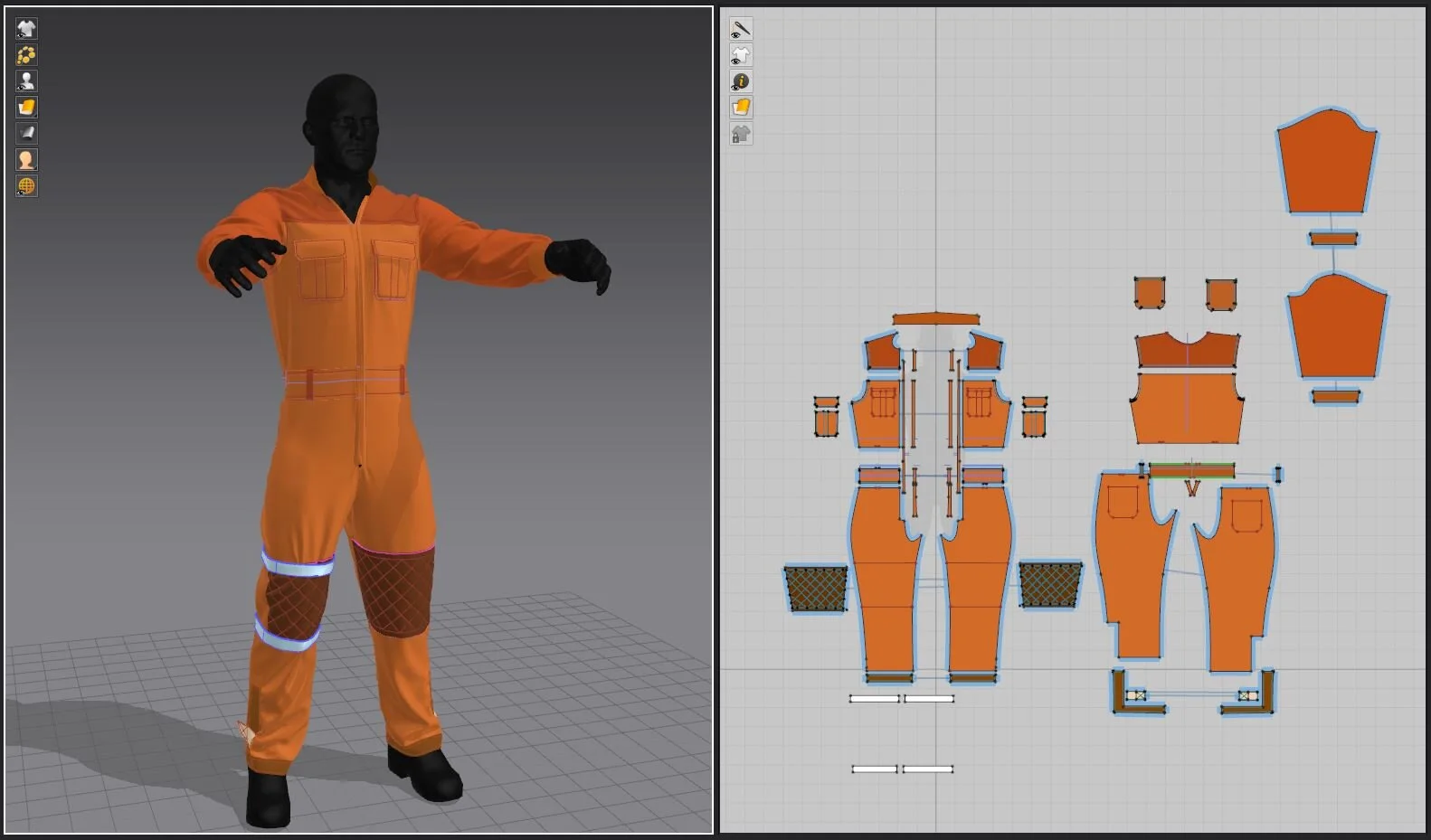Select the cuff strip below lower sleeve
This screenshot has height=840, width=1431.
tap(1336, 396)
